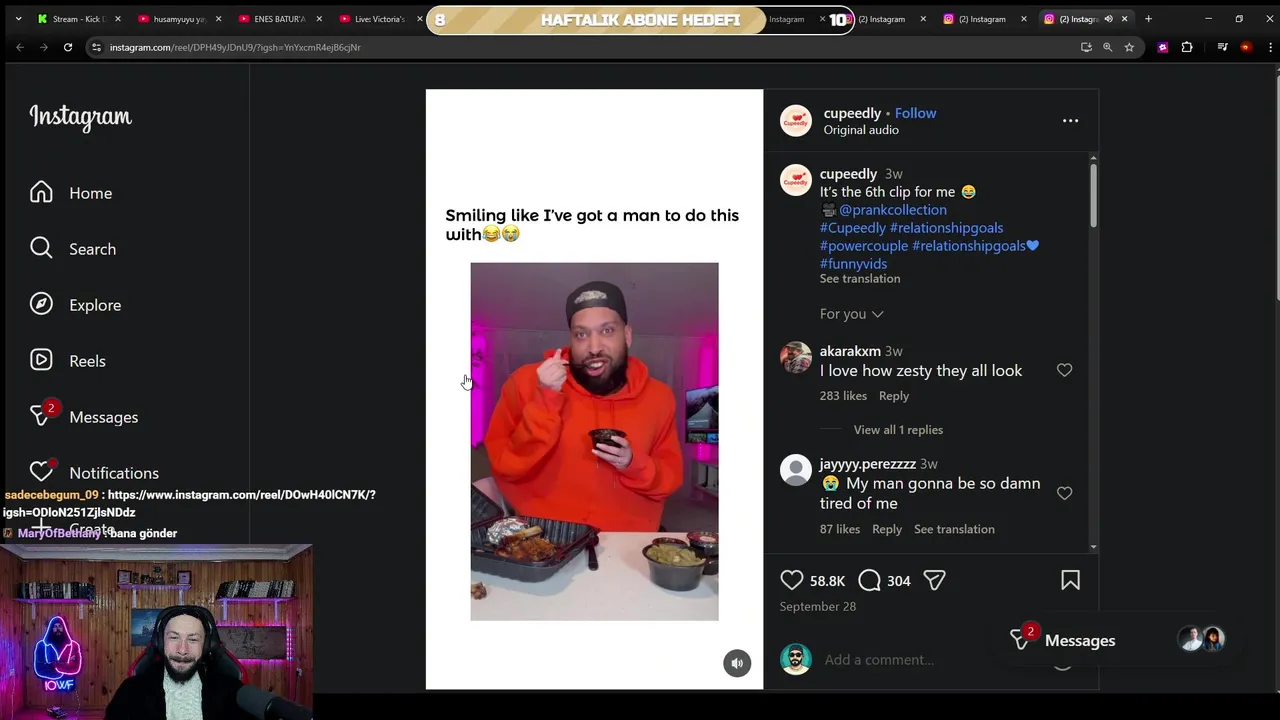Open the Explore compass icon
Screen dimensions: 1280x720
[41, 305]
